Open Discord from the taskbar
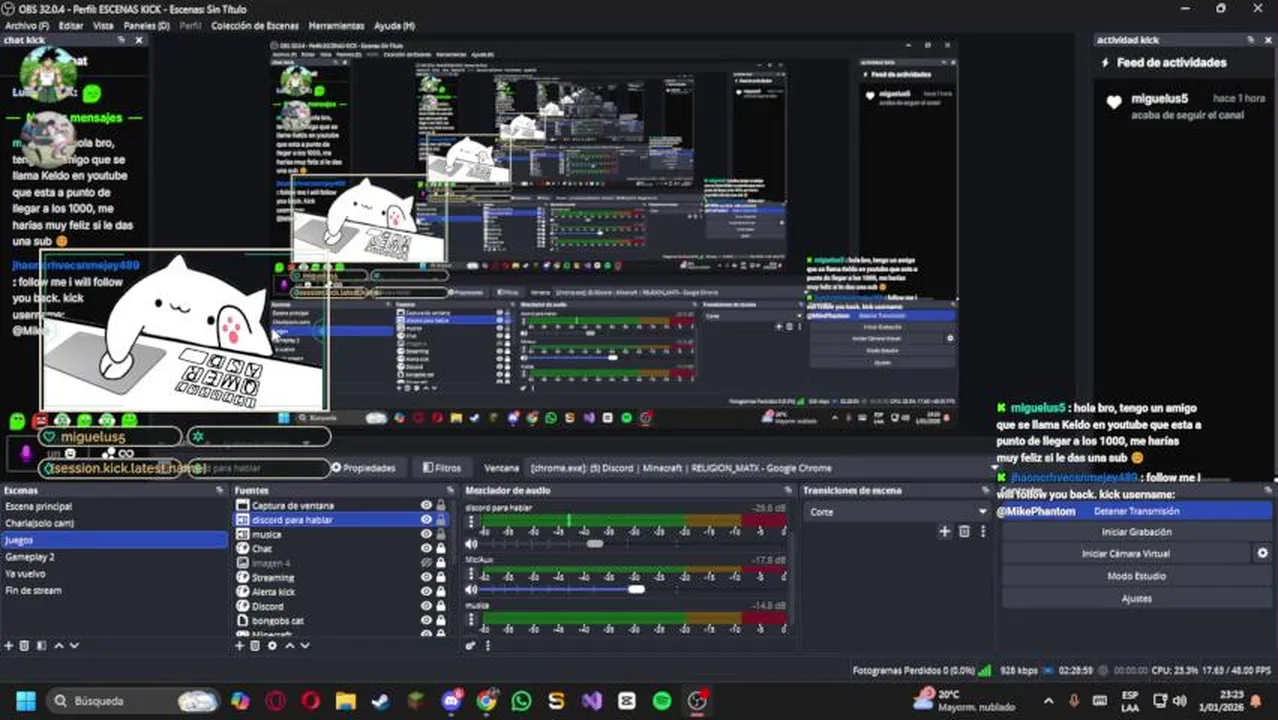The image size is (1278, 720). pos(451,701)
